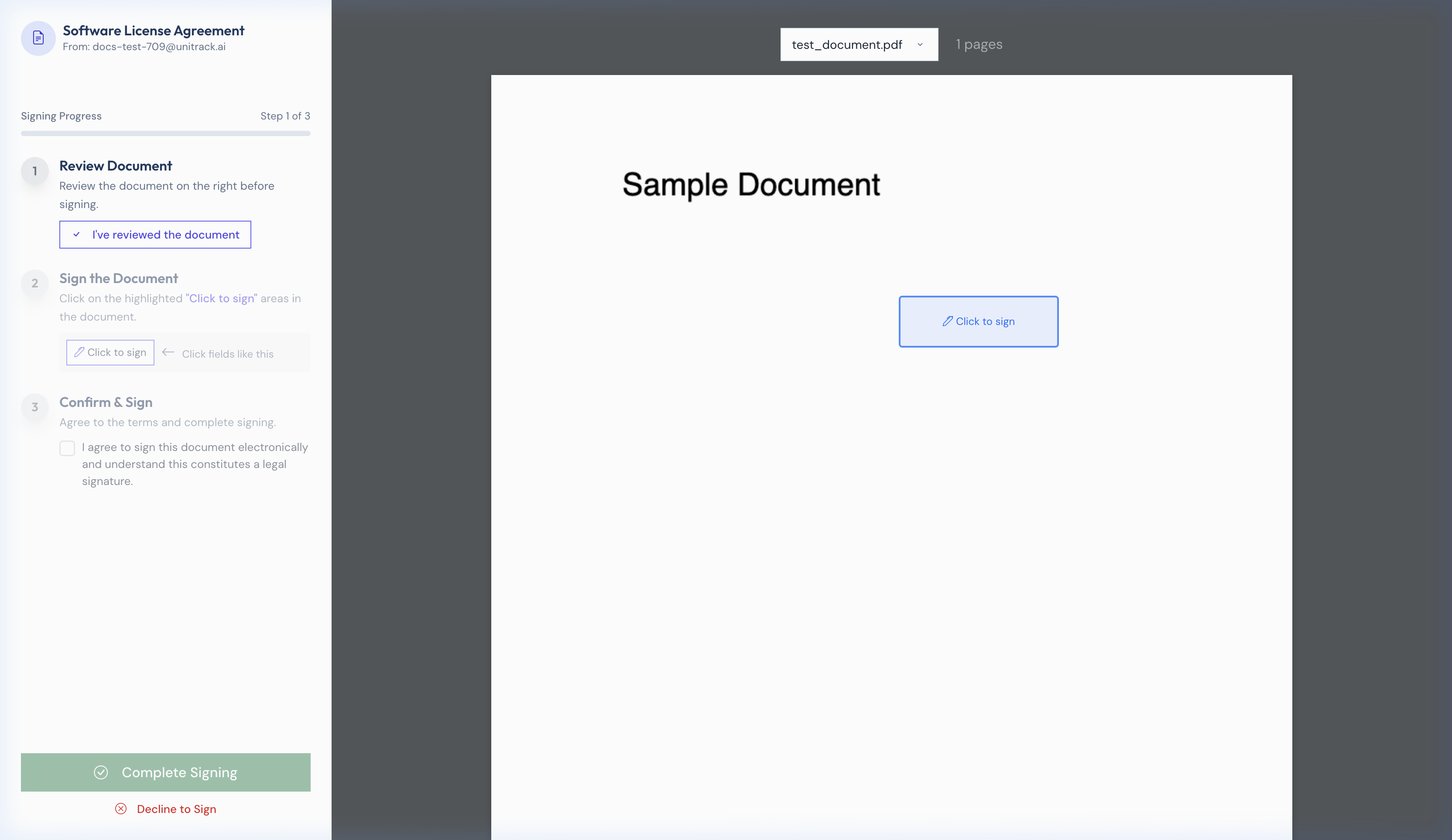Click the highlighted Click to sign area on the document

coord(978,321)
